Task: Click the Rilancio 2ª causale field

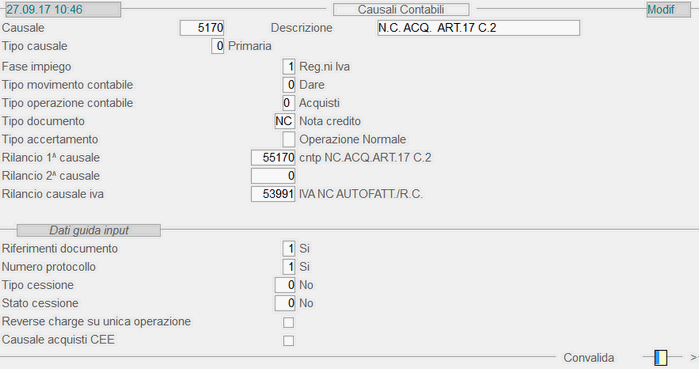Action: 273,176
